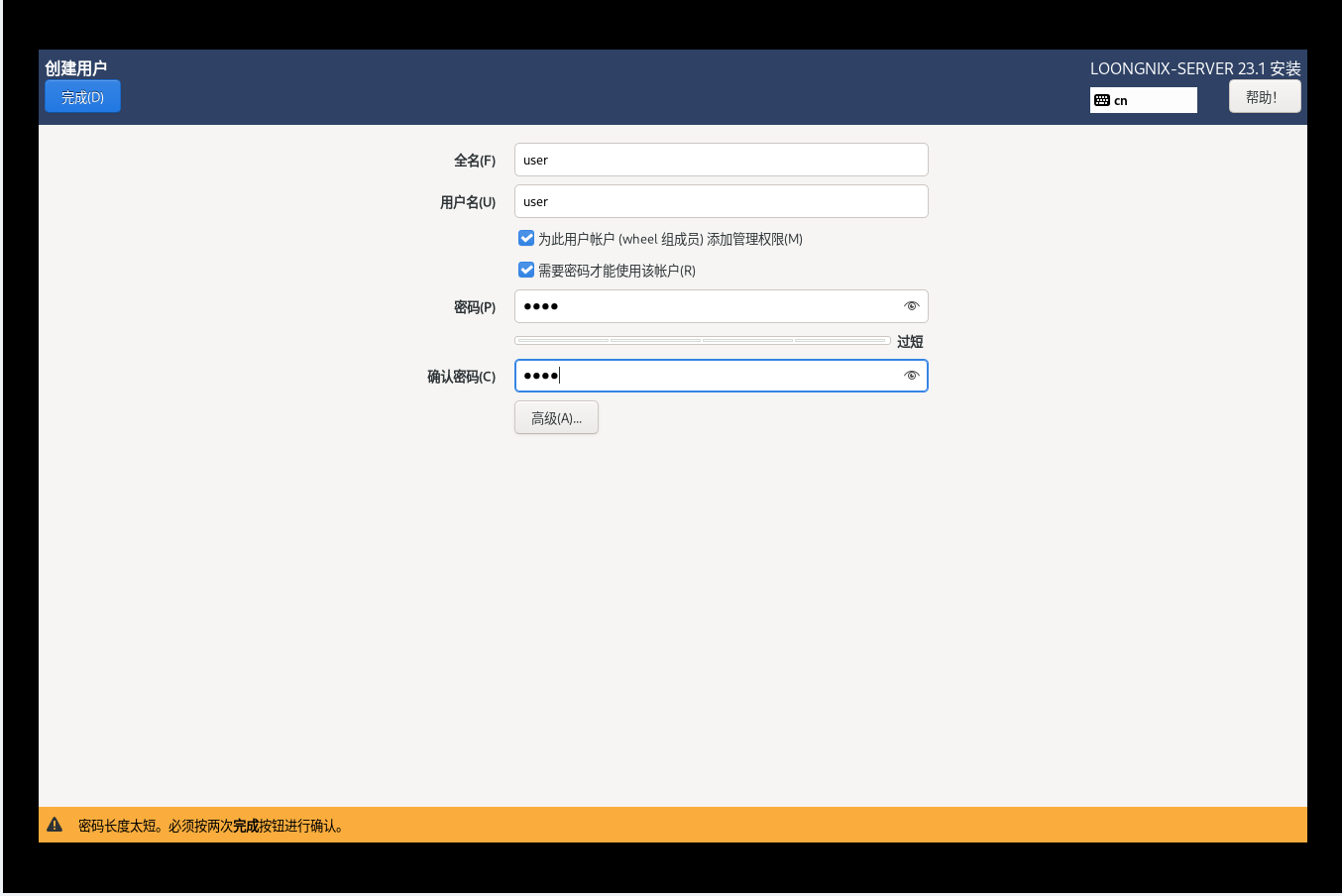Click the 用户名(U) label
This screenshot has width=1342, height=896.
[x=468, y=202]
